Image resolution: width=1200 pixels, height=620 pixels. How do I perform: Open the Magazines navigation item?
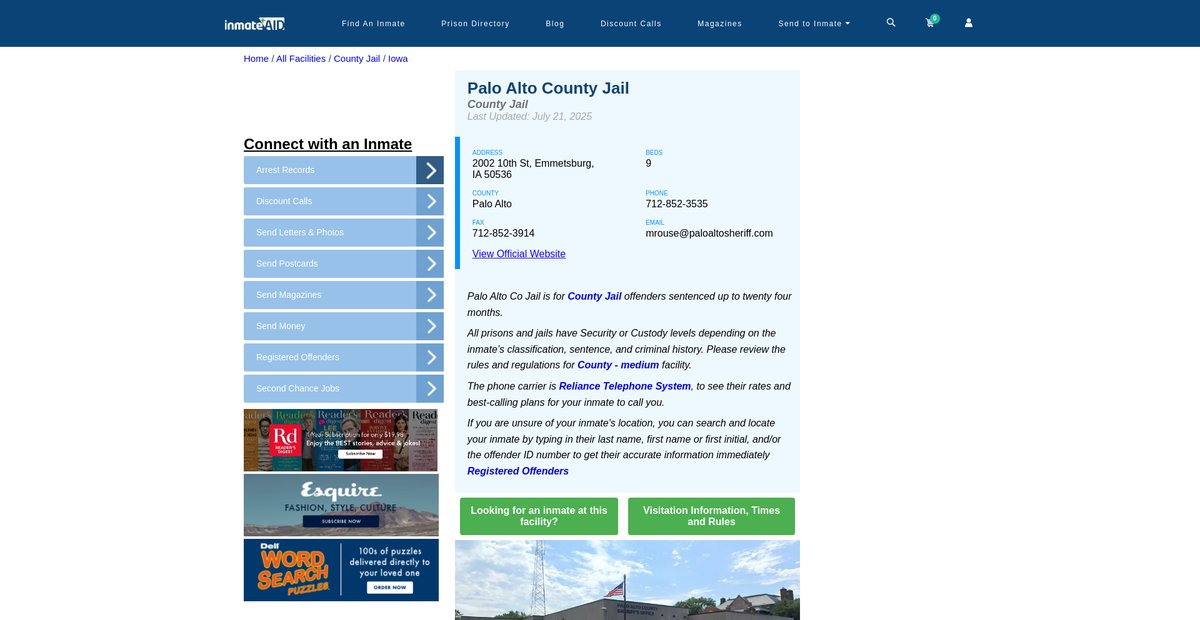(x=719, y=23)
